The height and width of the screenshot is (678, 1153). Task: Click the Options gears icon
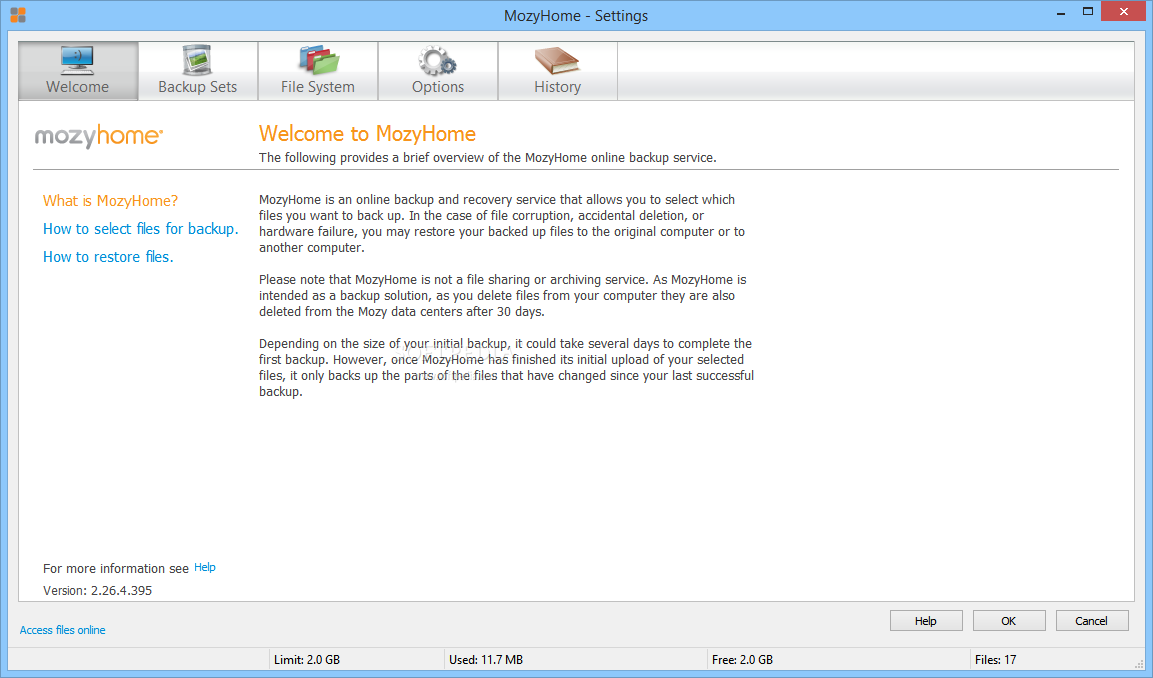[437, 60]
